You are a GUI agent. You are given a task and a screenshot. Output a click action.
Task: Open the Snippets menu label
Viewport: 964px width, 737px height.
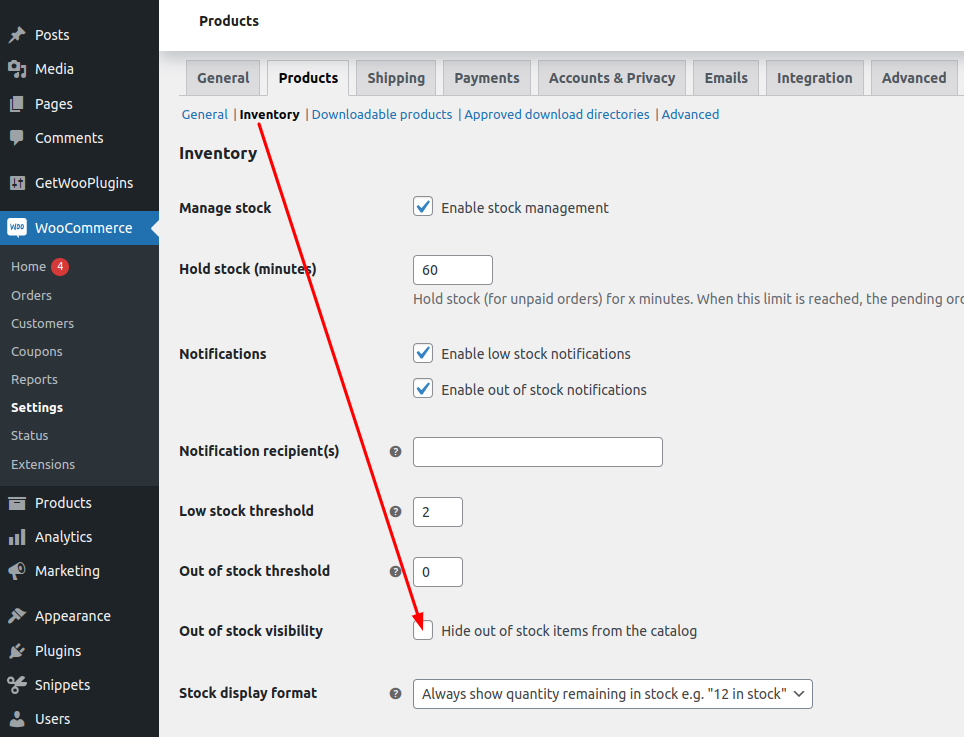click(x=62, y=685)
